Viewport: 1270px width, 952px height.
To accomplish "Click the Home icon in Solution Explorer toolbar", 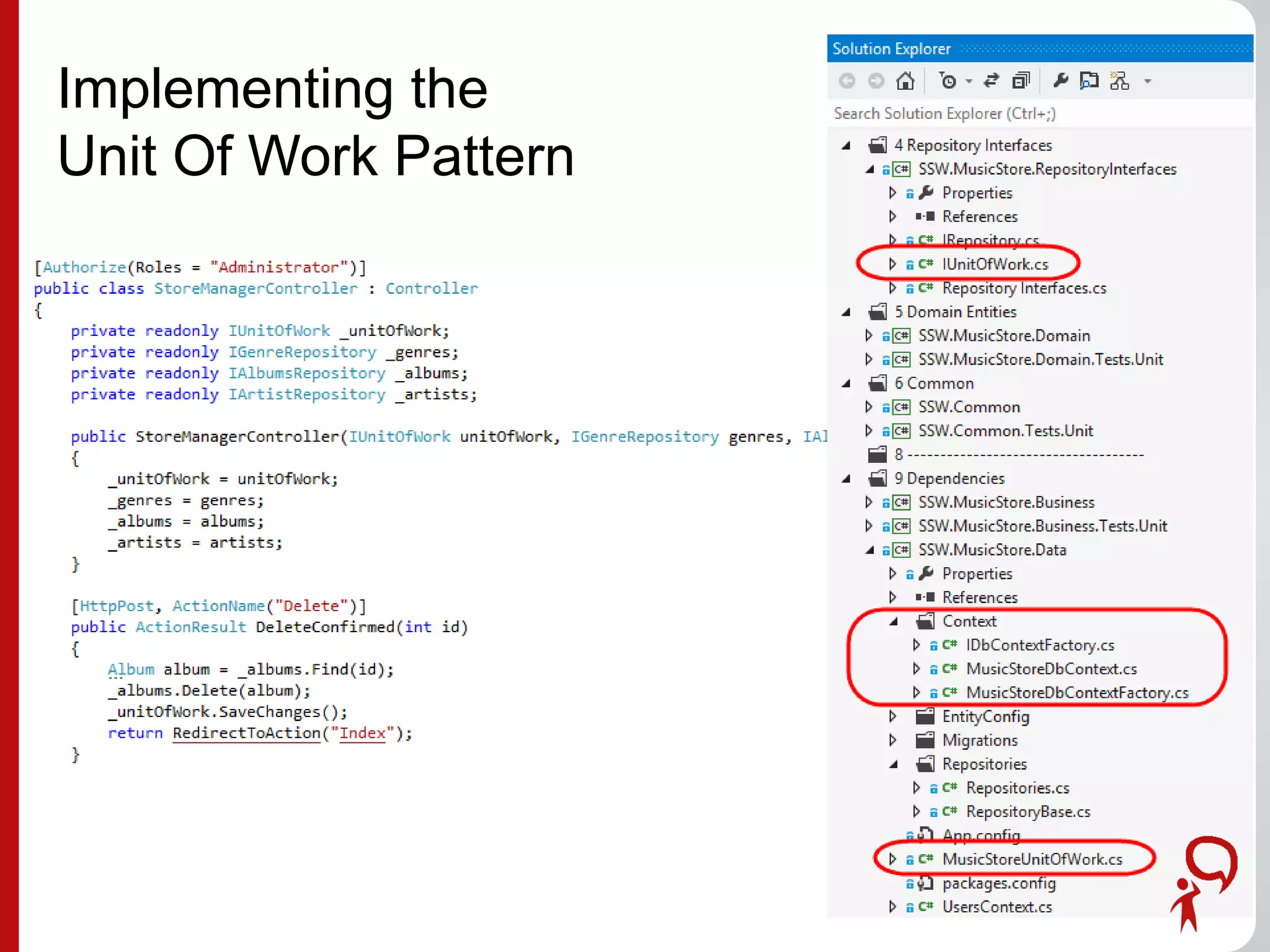I will (905, 81).
